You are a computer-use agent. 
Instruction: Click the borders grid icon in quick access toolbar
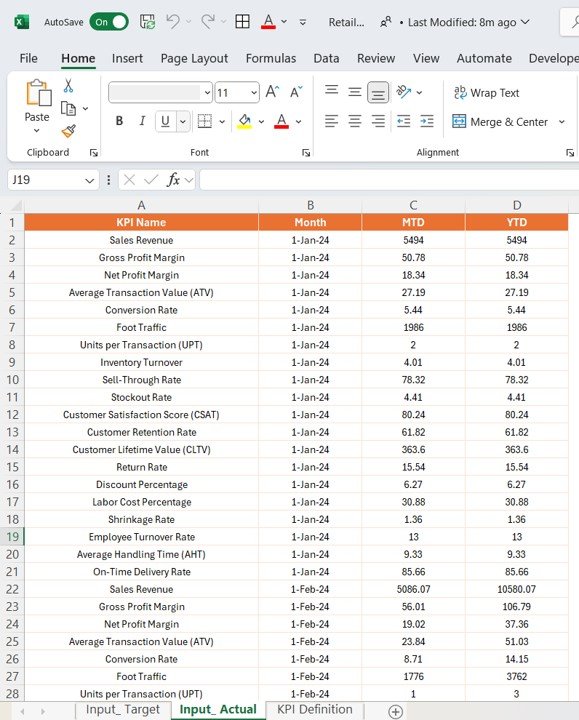coord(242,22)
